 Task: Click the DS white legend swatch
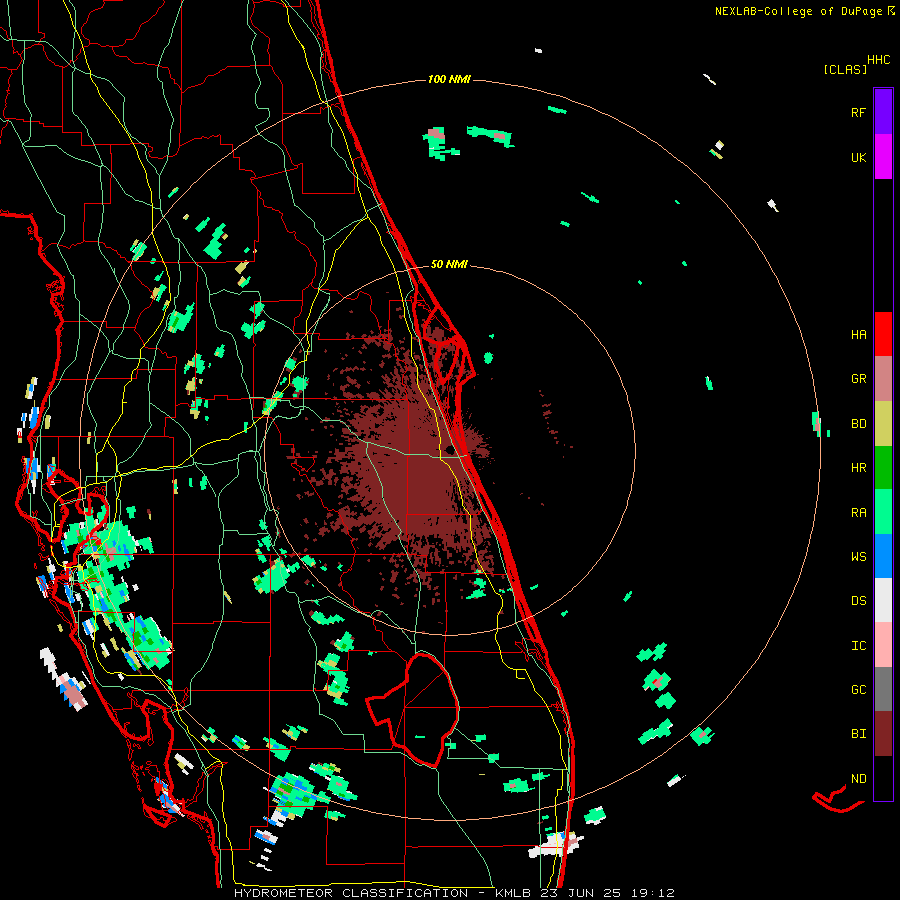click(883, 600)
